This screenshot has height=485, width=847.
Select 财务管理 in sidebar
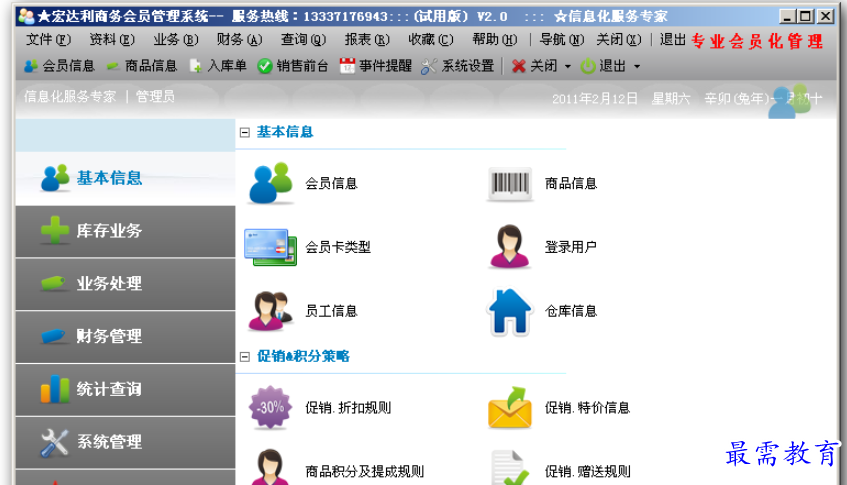point(125,337)
